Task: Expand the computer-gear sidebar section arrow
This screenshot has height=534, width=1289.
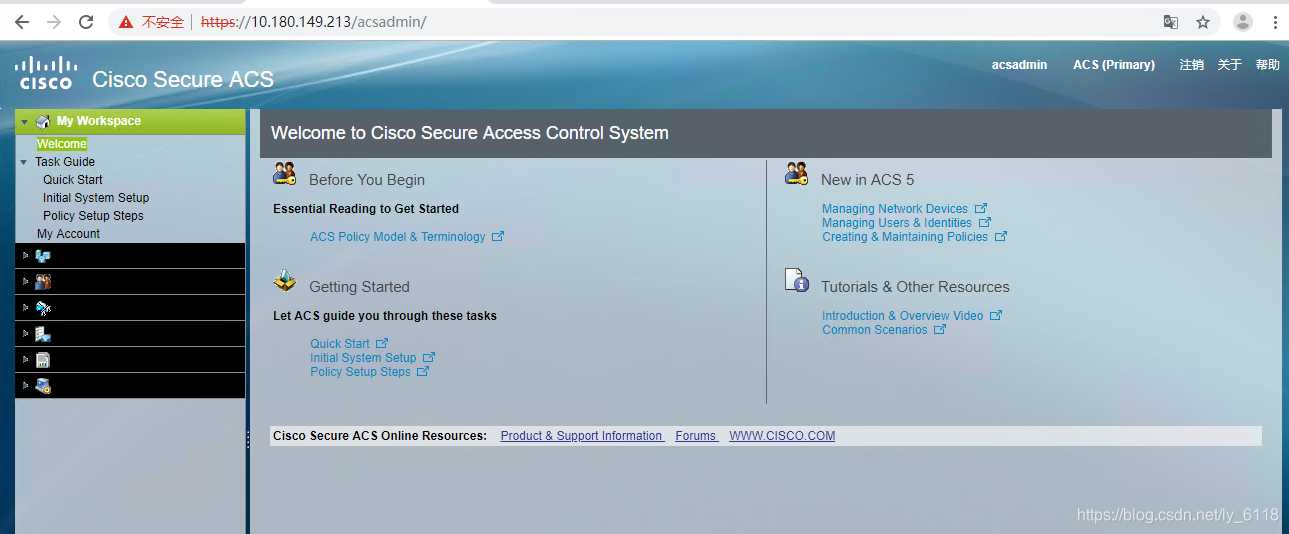Action: click(x=25, y=386)
